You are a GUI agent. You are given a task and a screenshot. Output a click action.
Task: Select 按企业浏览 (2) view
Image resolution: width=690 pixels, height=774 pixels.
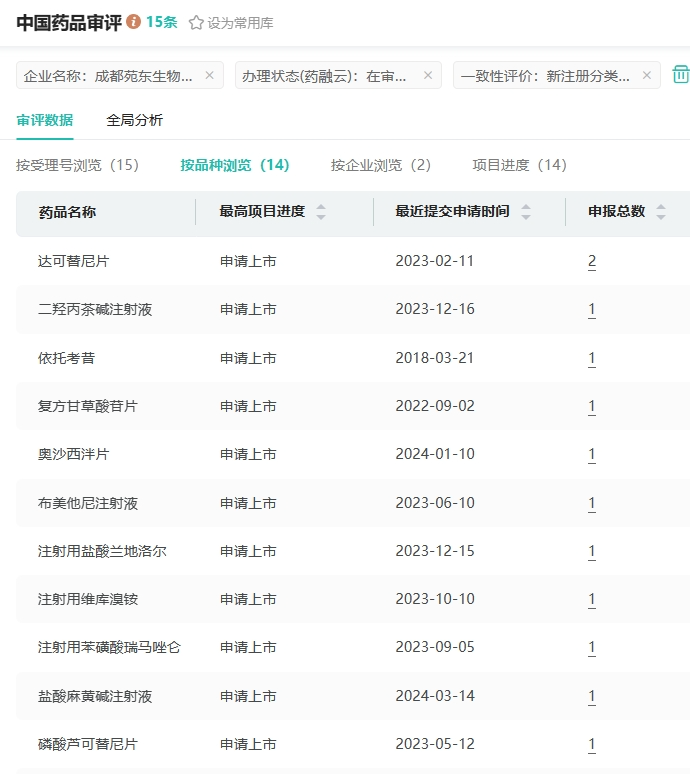point(381,165)
